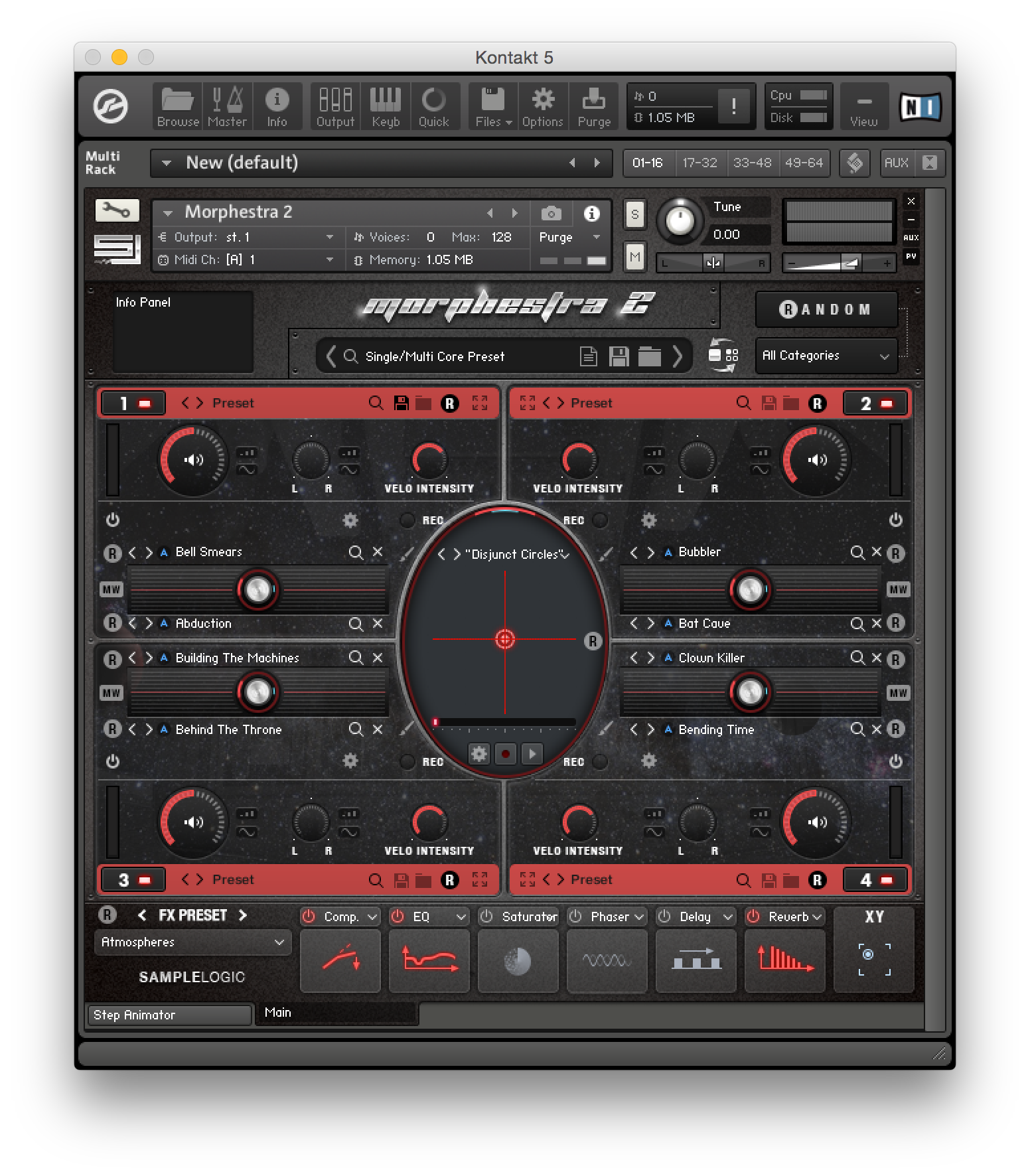The width and height of the screenshot is (1030, 1176).
Task: Save the Core 1 preset with floppy icon
Action: pos(401,403)
